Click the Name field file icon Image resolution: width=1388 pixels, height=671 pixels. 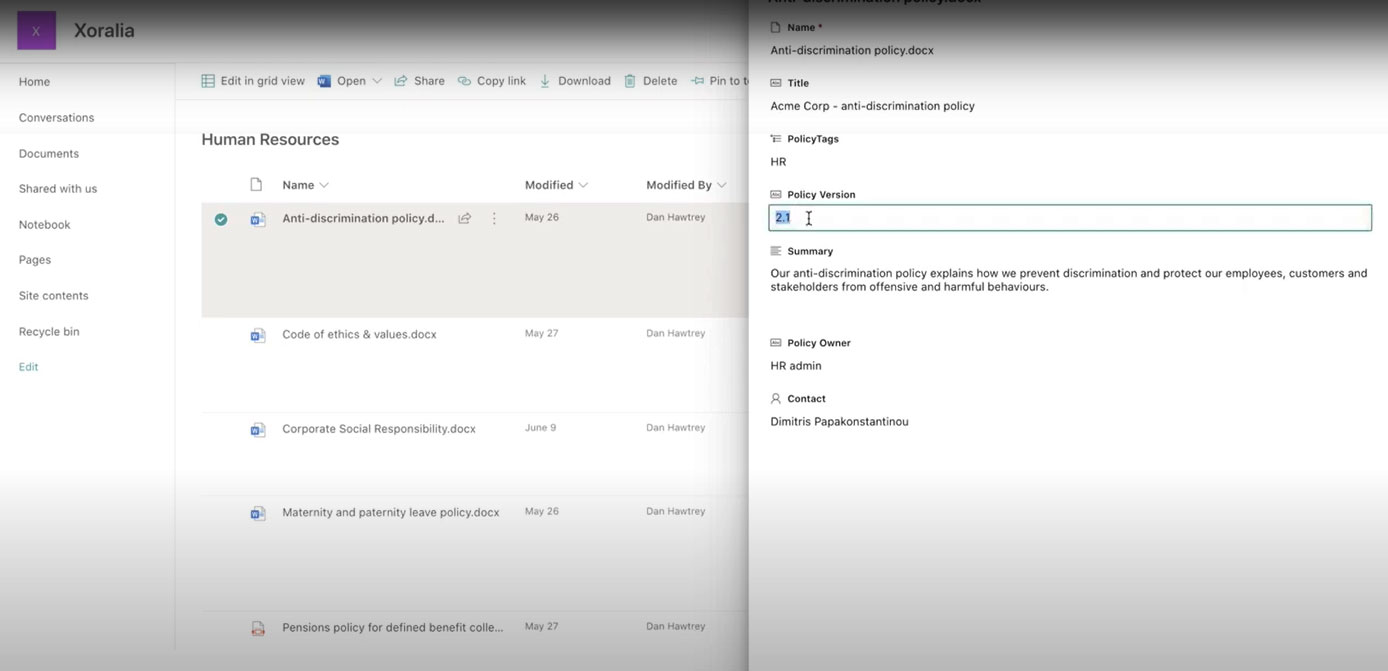tap(776, 28)
